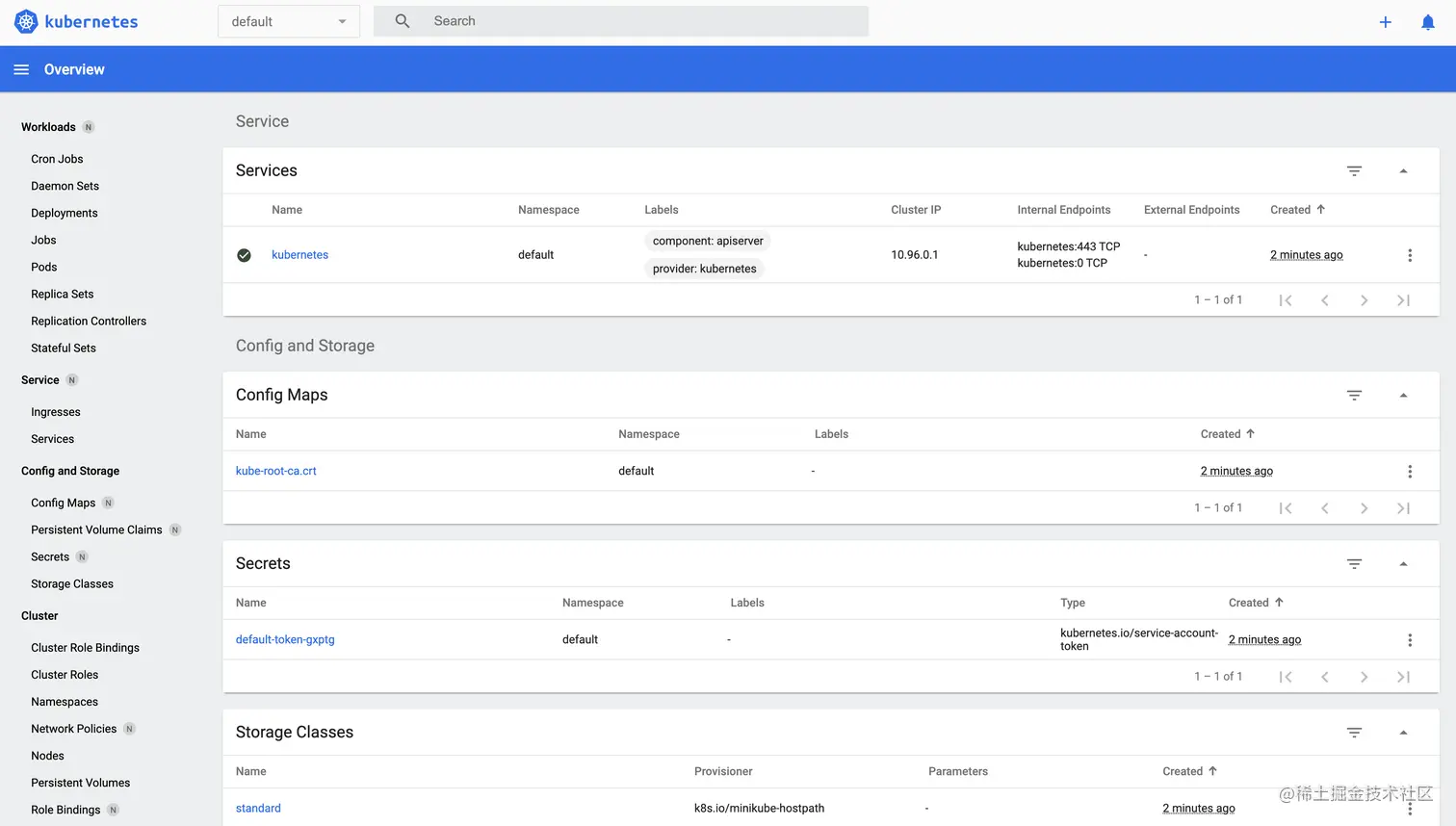Sort Config Maps by Created column
The height and width of the screenshot is (826, 1456).
coord(1228,434)
